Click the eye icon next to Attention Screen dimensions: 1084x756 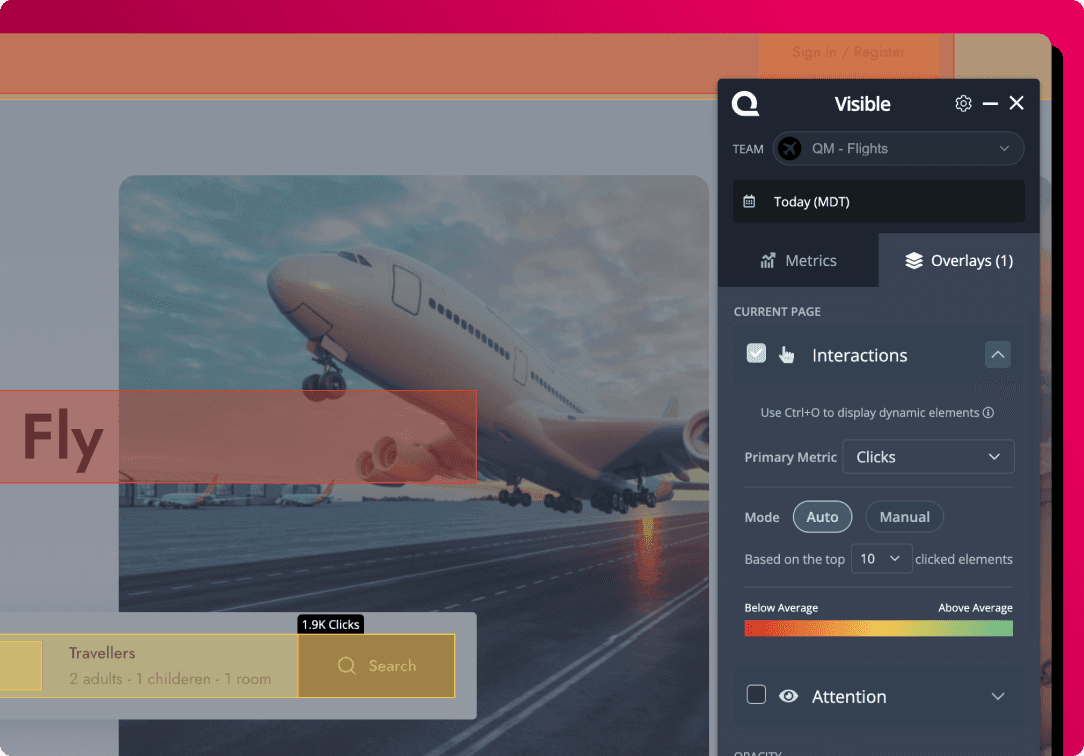pos(788,696)
